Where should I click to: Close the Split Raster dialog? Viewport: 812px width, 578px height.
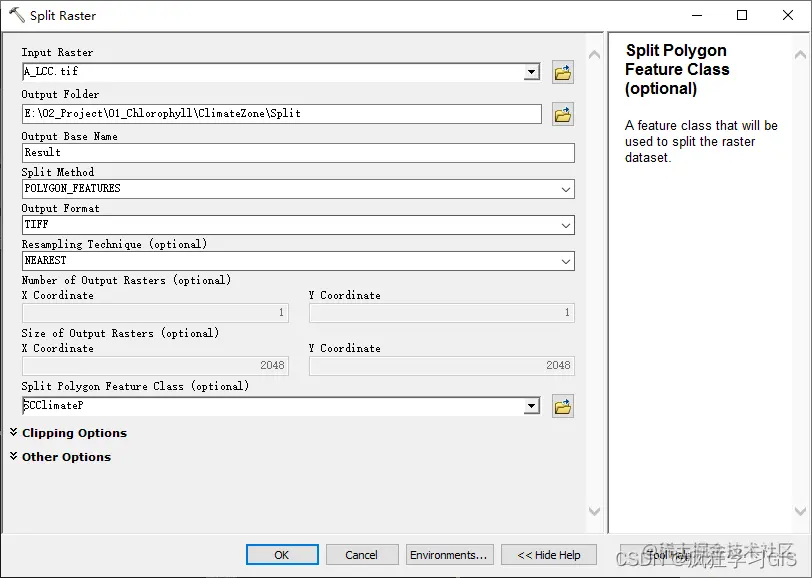788,16
